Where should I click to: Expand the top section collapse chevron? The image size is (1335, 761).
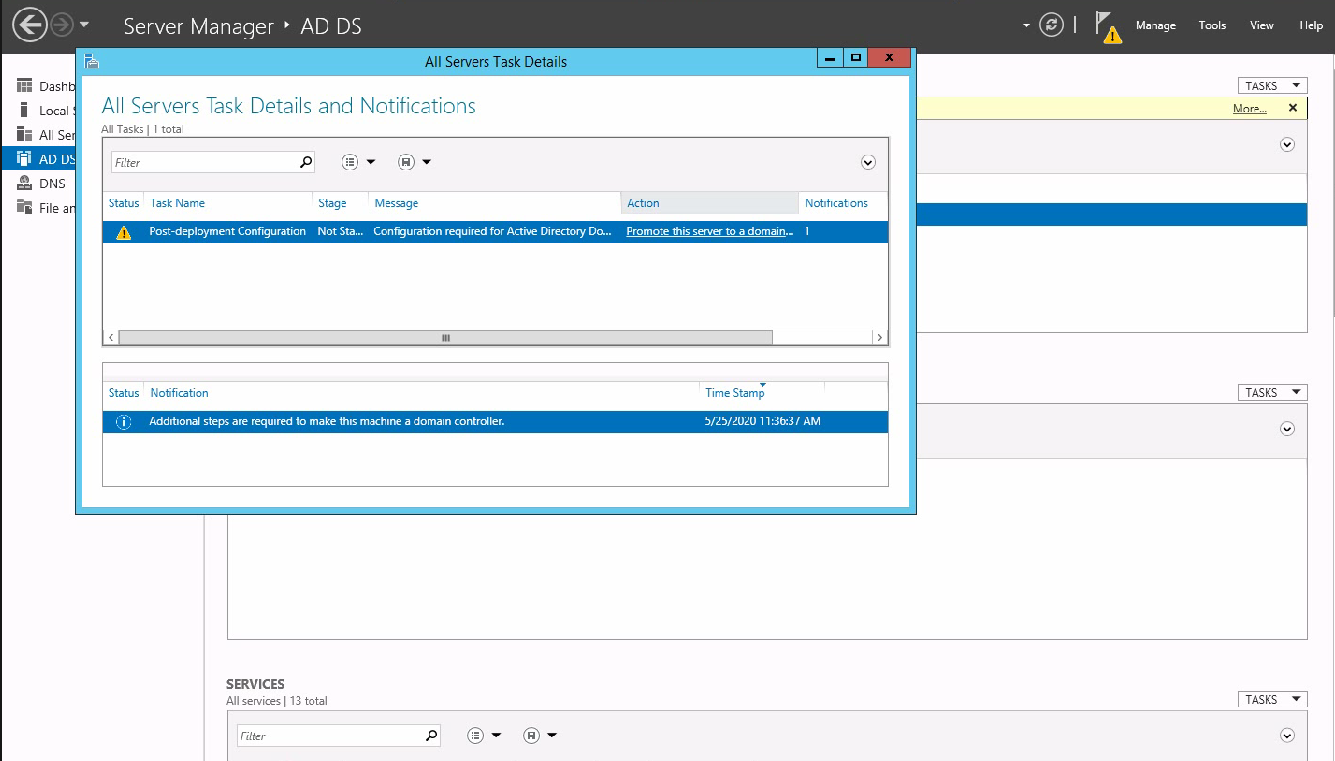point(1288,144)
